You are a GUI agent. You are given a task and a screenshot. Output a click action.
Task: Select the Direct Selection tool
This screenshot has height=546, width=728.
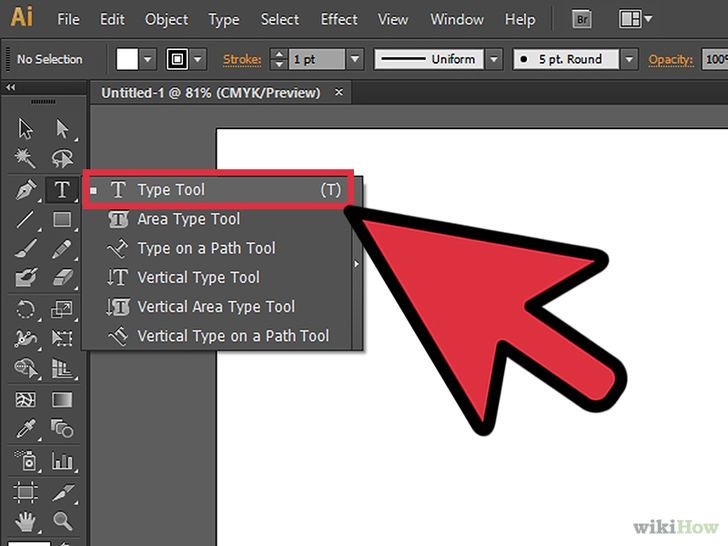click(62, 129)
